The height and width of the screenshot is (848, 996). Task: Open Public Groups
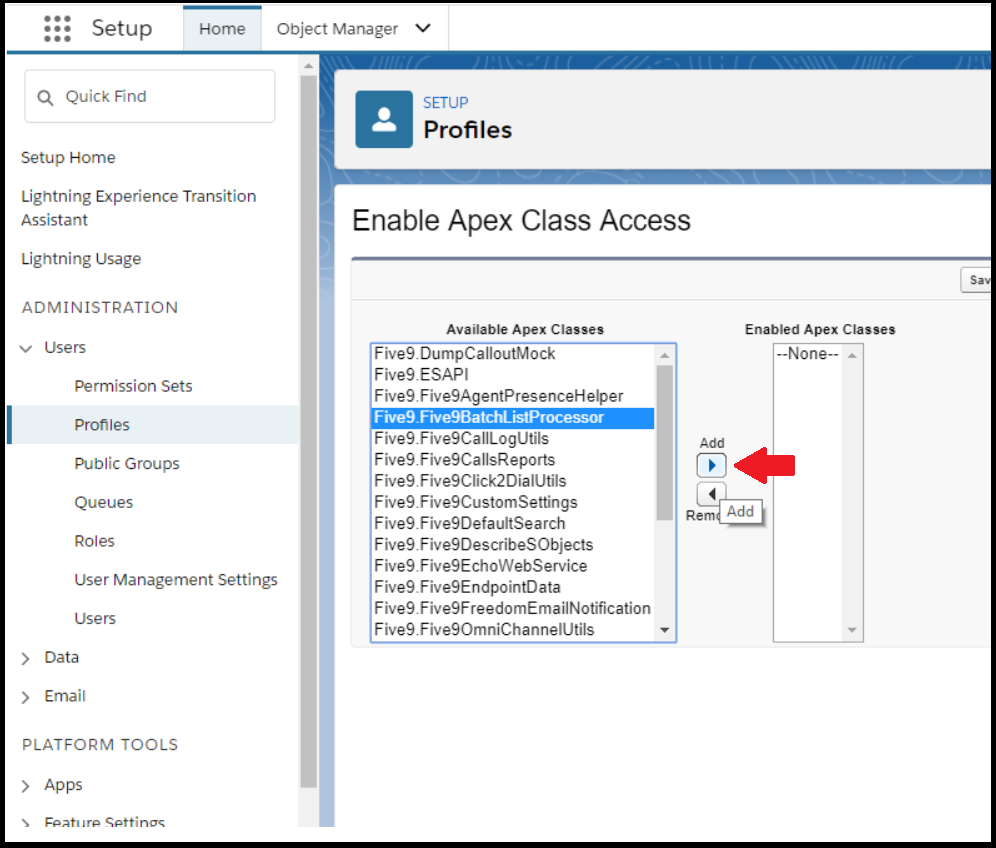pos(127,463)
